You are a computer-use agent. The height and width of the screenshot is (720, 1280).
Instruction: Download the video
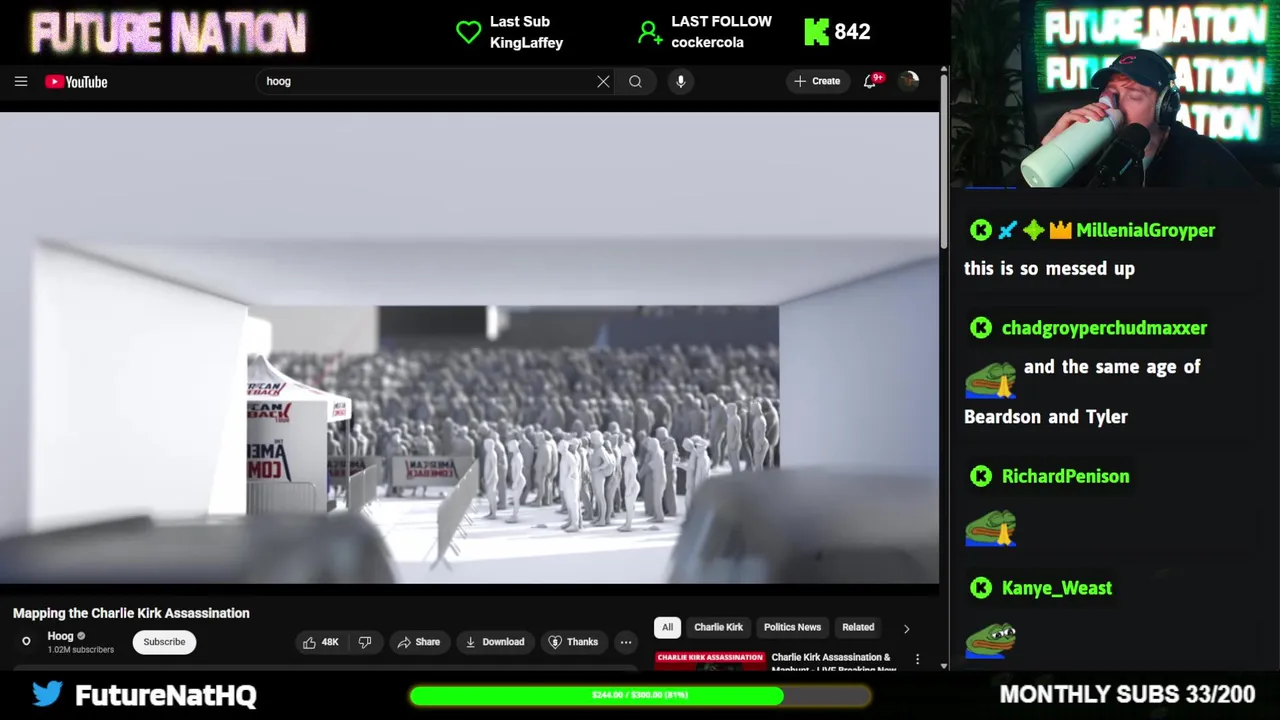pos(495,642)
